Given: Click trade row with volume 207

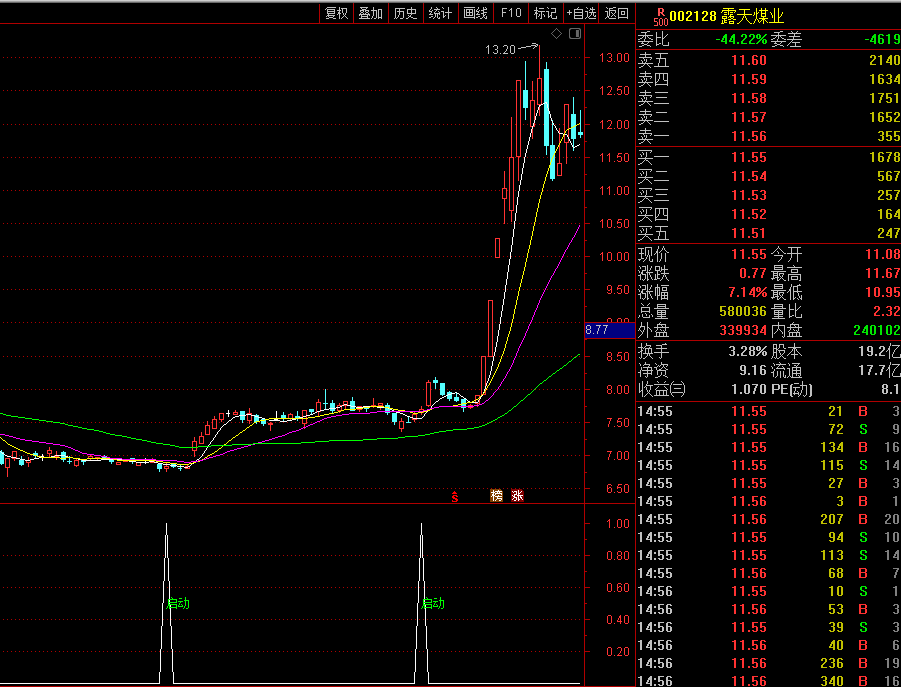Looking at the screenshot, I should click(769, 519).
